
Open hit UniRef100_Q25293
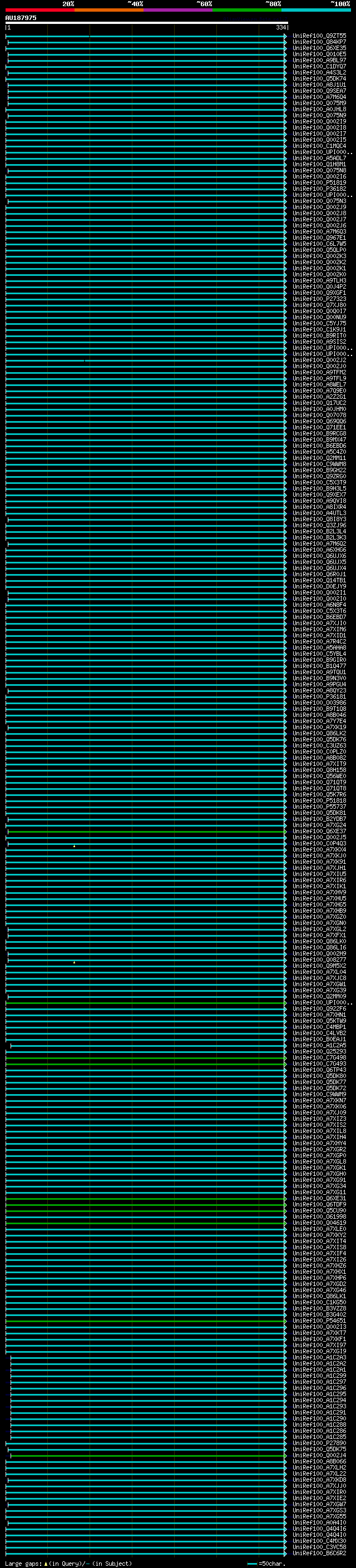pyautogui.click(x=319, y=1052)
